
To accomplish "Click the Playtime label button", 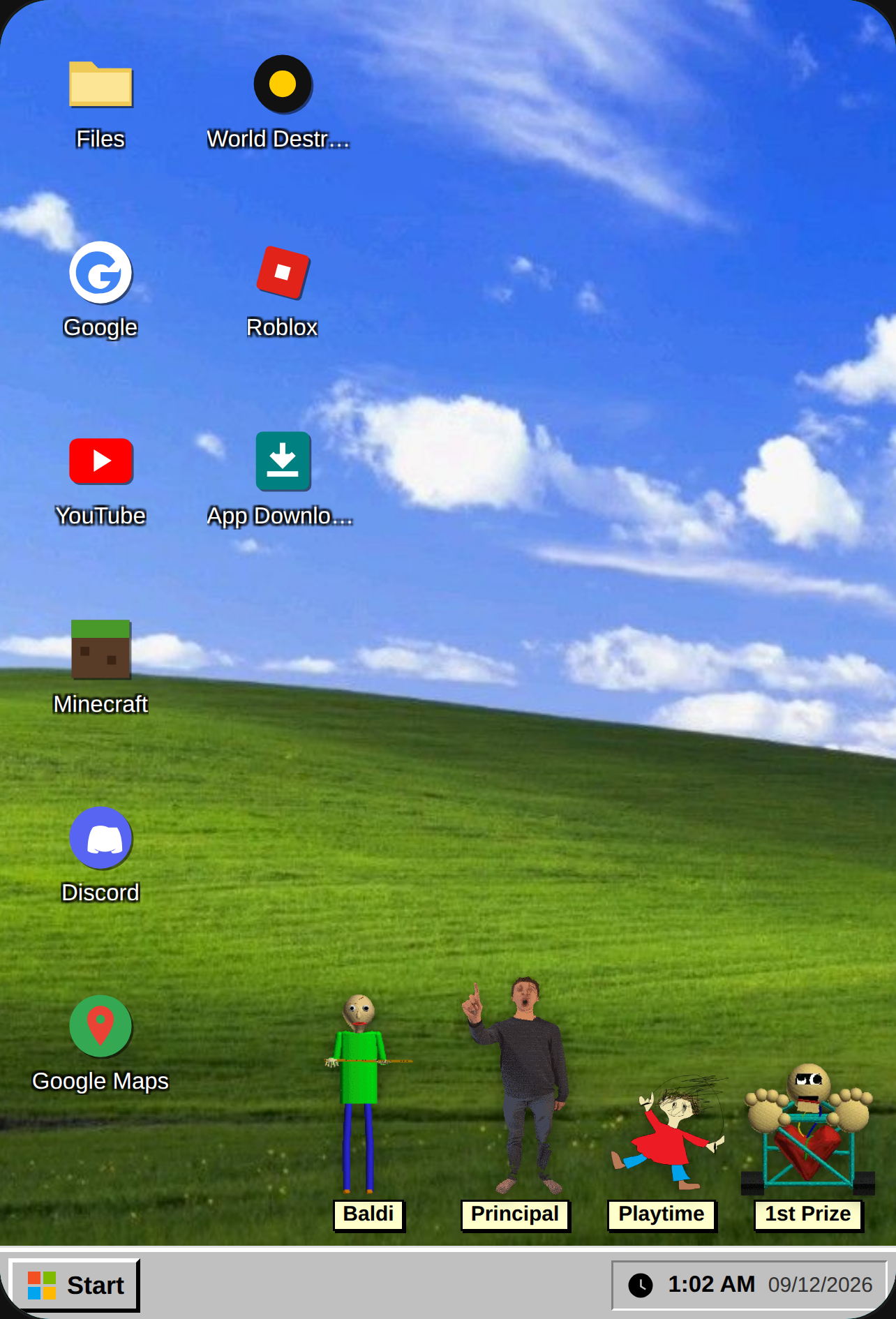I will [662, 1214].
